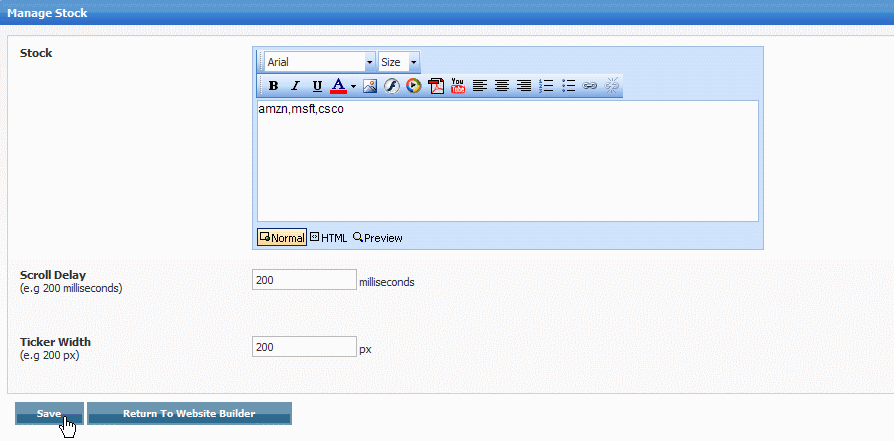Apply the red font color button

339,86
